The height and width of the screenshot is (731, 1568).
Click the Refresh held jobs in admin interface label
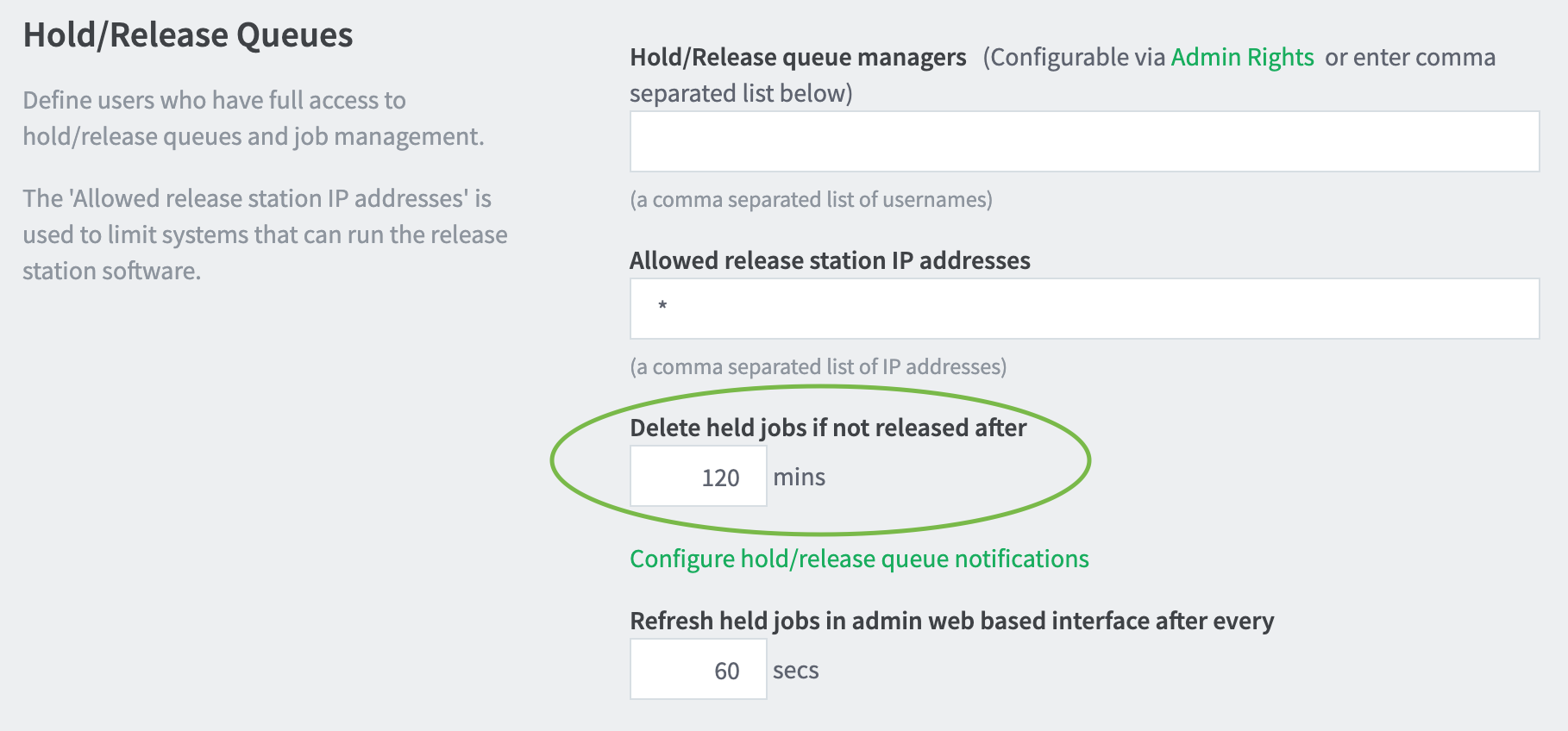coord(952,621)
